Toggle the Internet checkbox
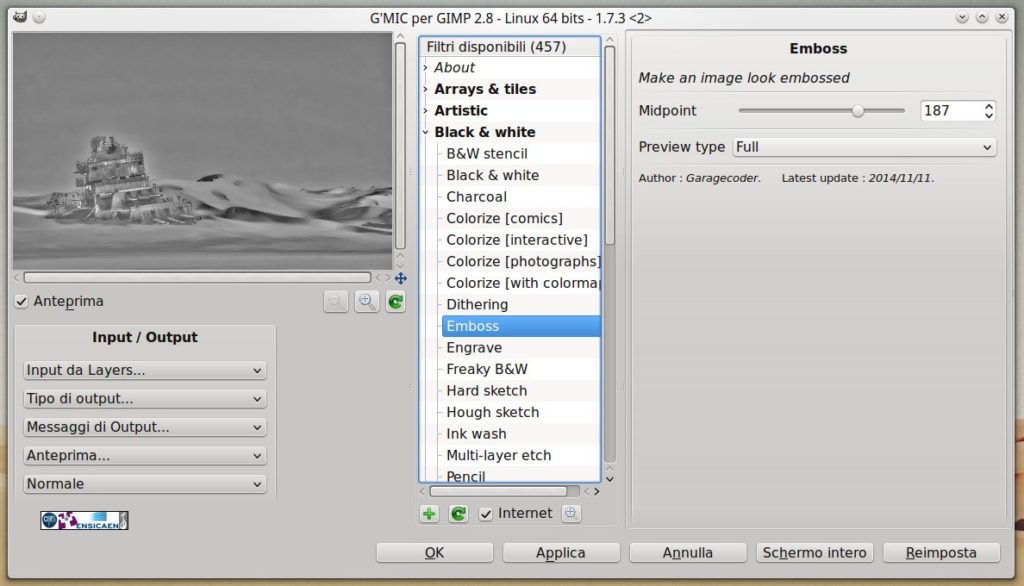 (485, 514)
